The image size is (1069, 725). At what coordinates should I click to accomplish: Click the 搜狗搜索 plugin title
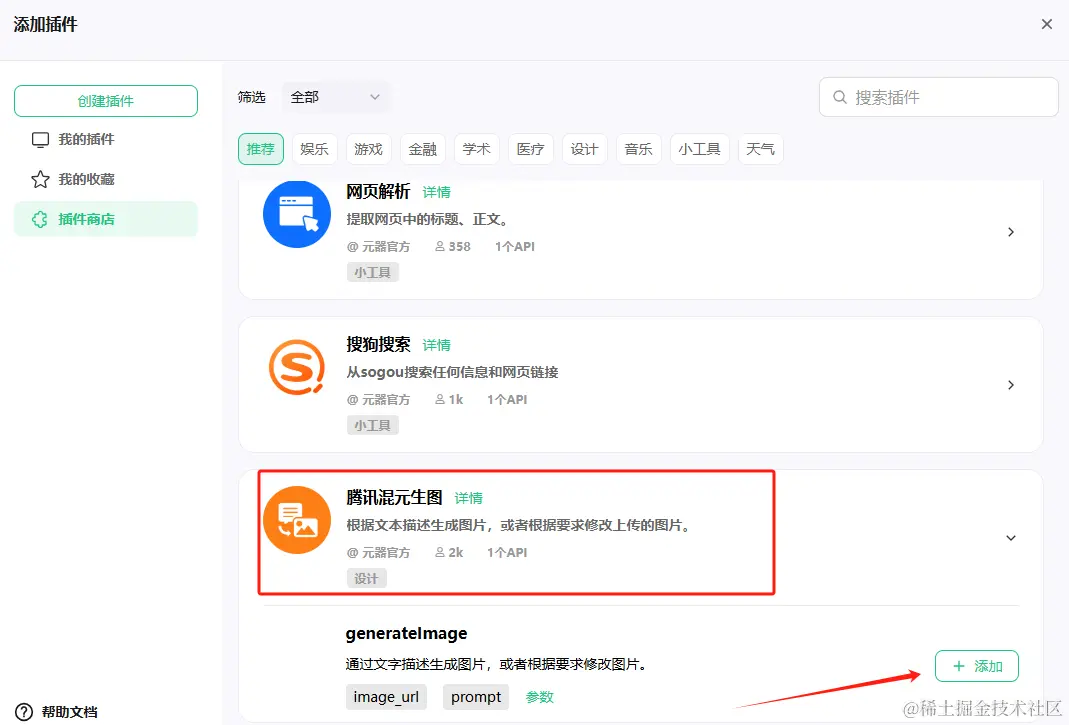(378, 344)
